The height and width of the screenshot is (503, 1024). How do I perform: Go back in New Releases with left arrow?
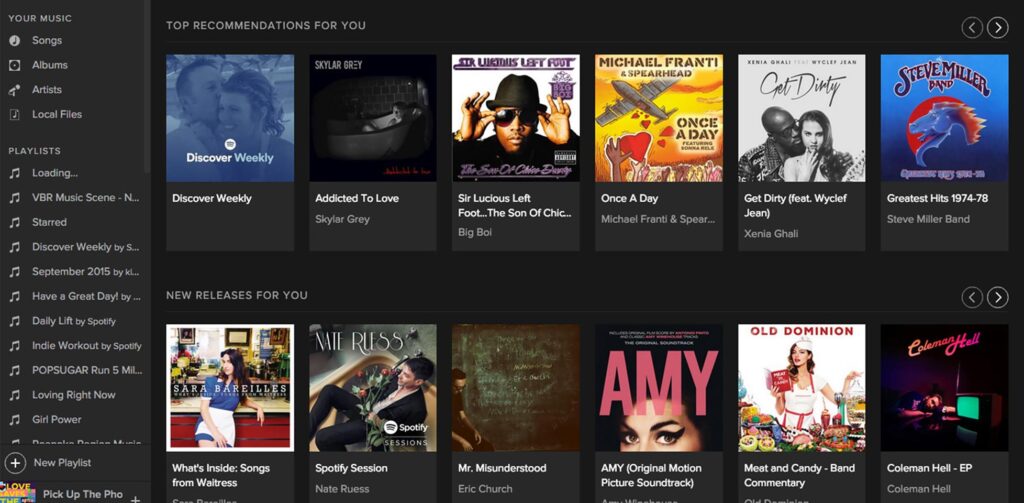click(972, 297)
